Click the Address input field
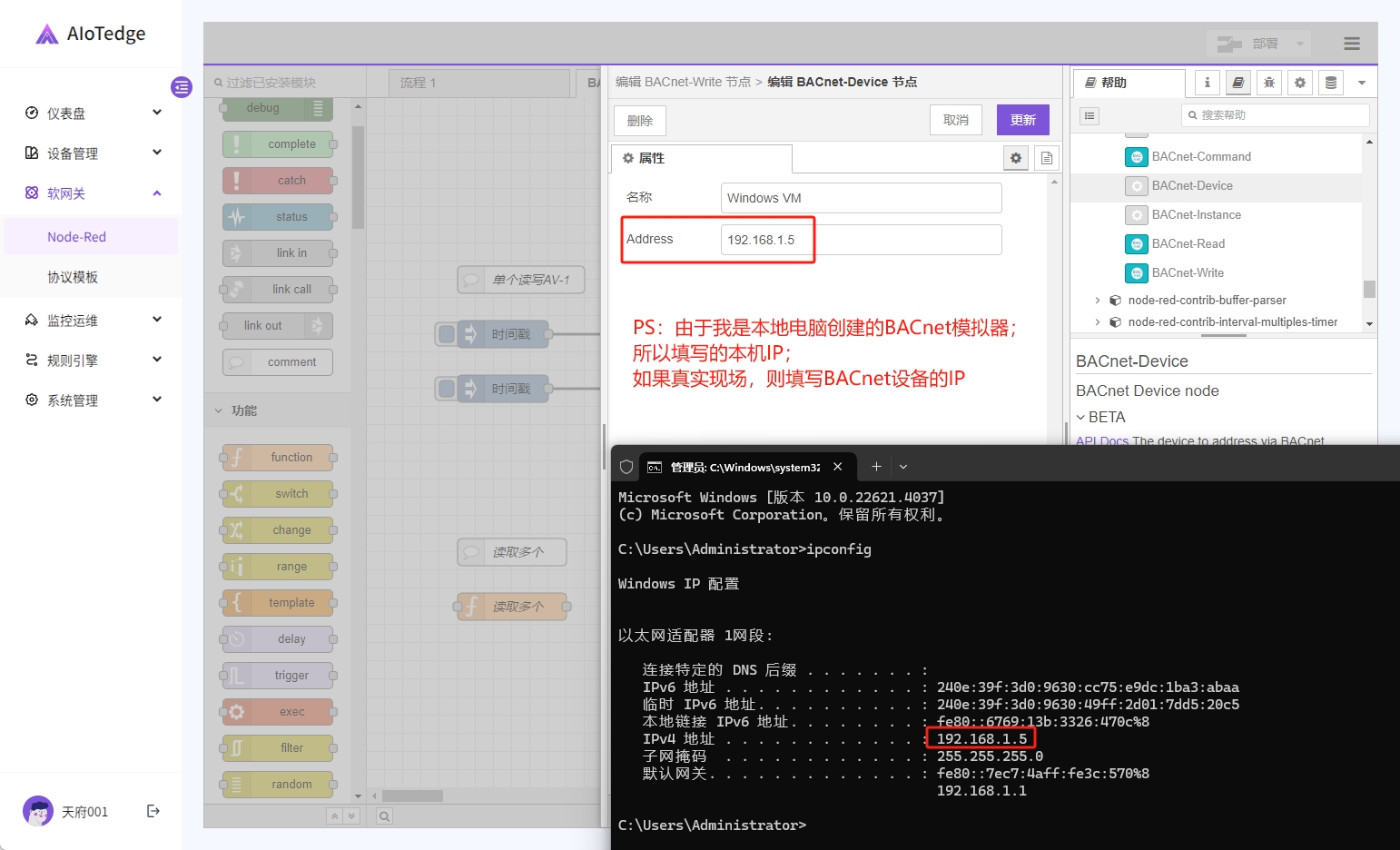This screenshot has height=850, width=1400. (x=860, y=240)
